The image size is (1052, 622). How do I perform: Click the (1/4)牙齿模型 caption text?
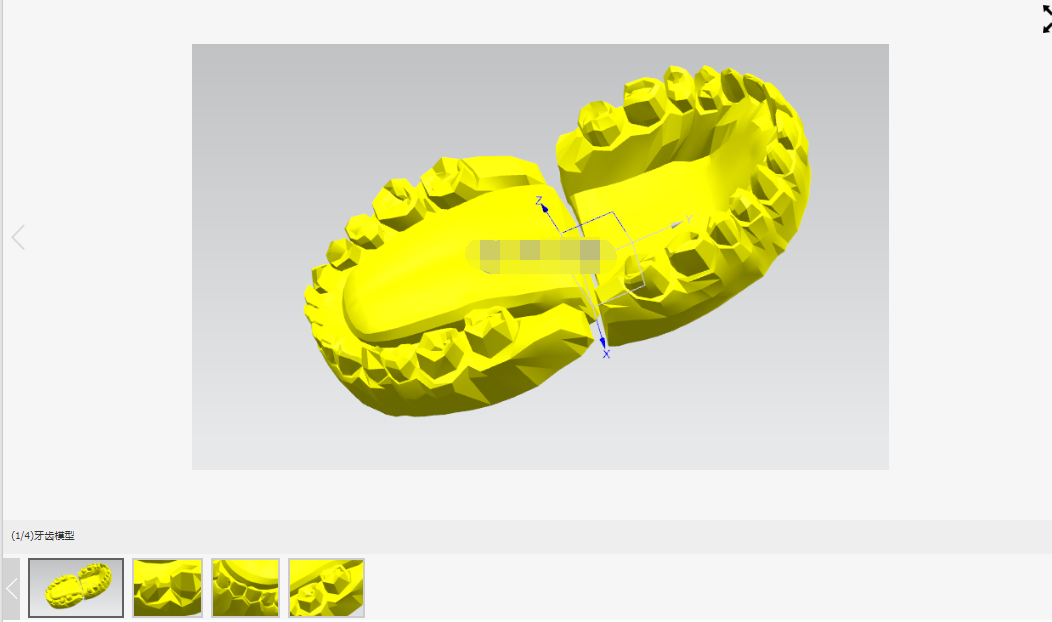(x=43, y=535)
